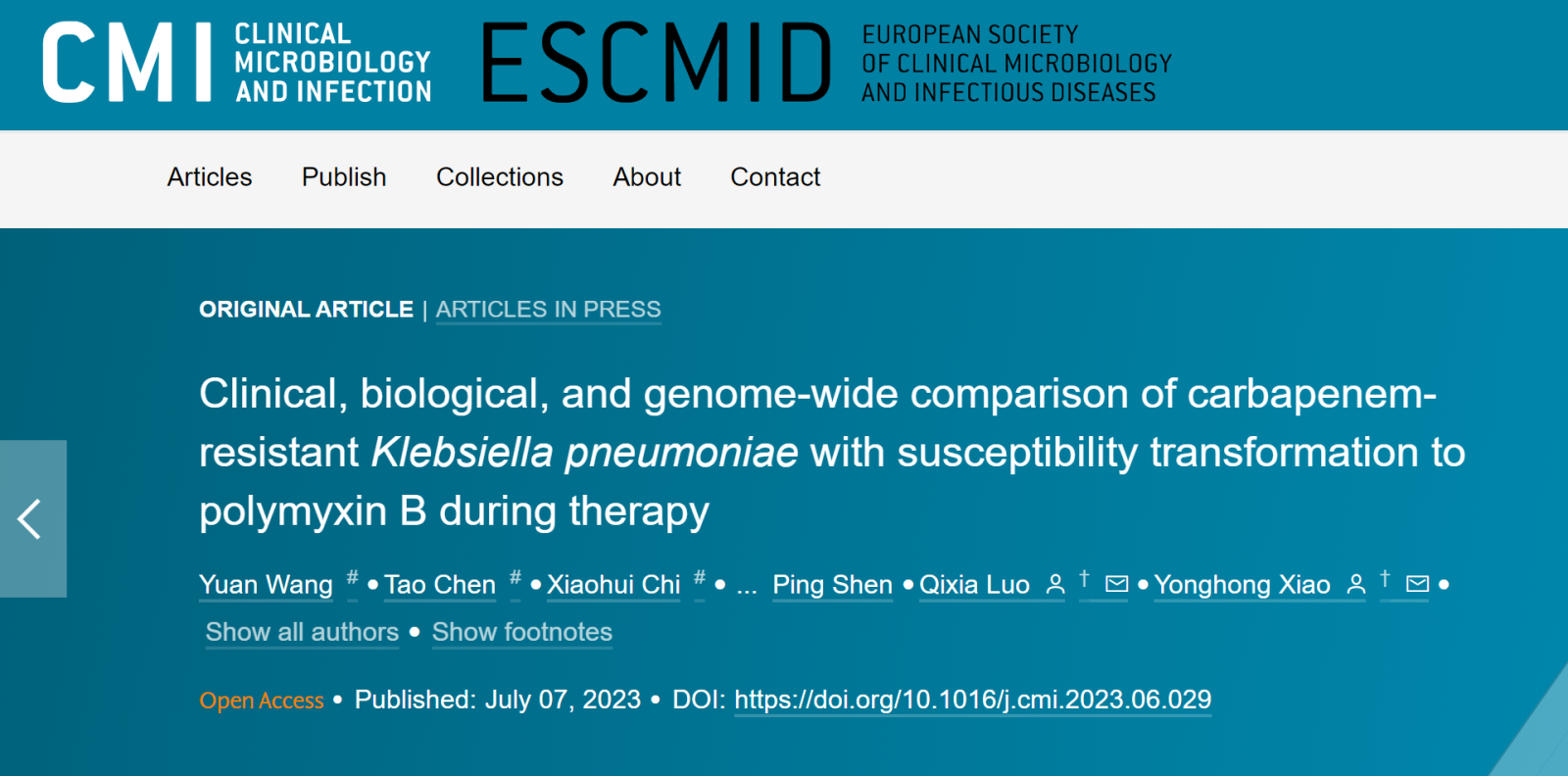Click the hash footnote after Yuan Wang
Image resolution: width=1568 pixels, height=776 pixels.
tap(352, 577)
